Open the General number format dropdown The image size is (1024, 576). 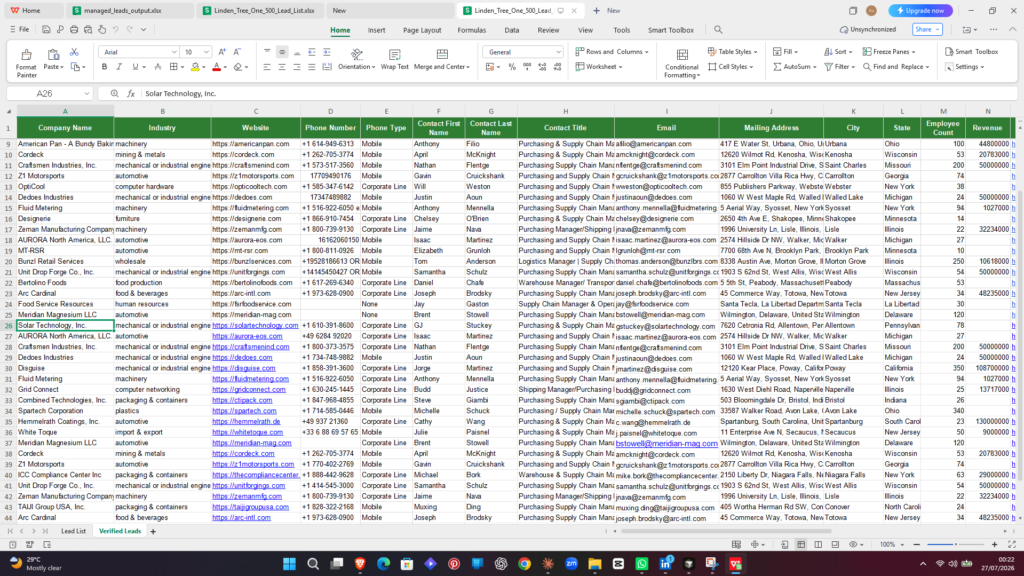click(x=558, y=52)
